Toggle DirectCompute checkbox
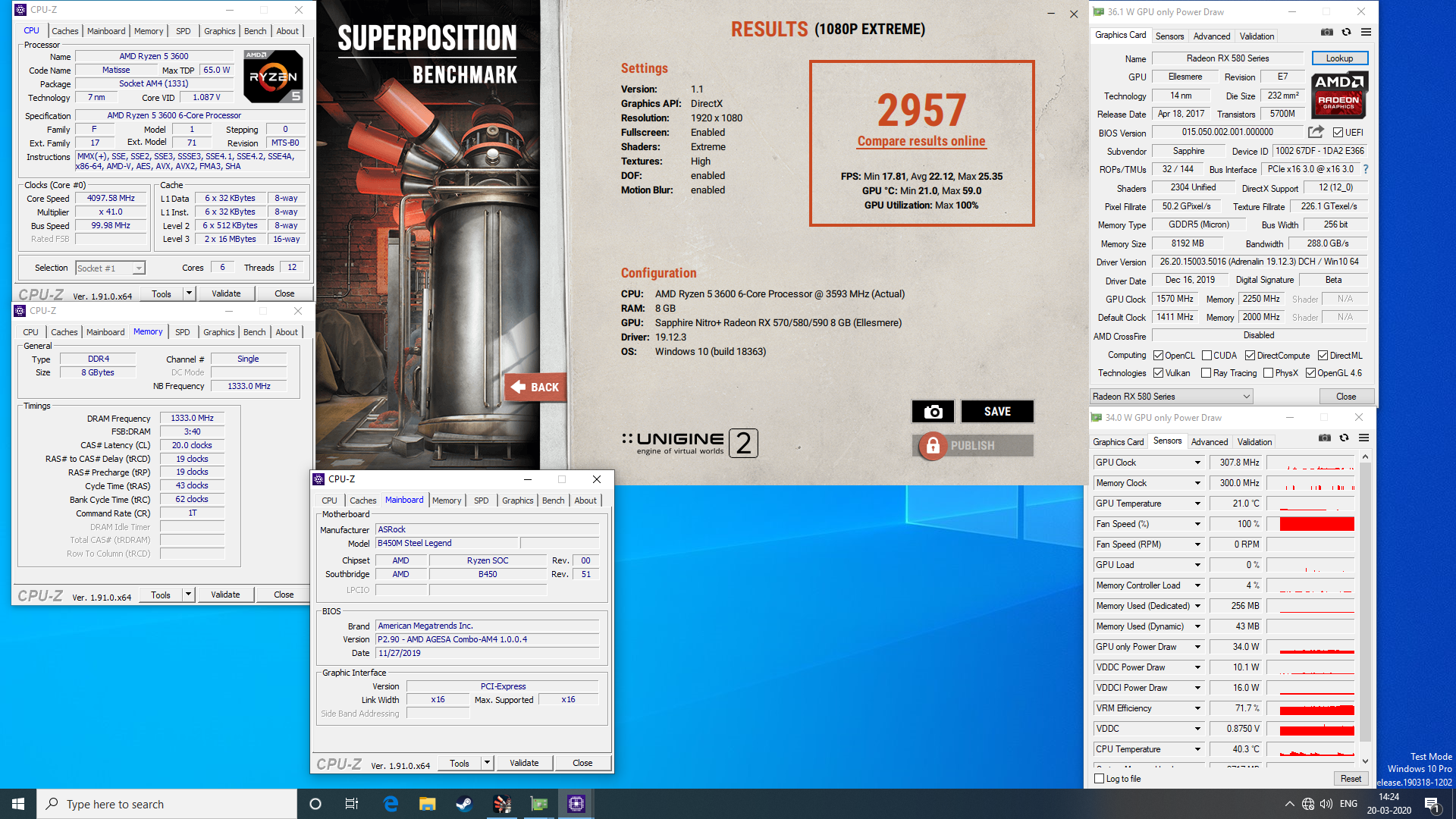1456x819 pixels. [x=1250, y=356]
